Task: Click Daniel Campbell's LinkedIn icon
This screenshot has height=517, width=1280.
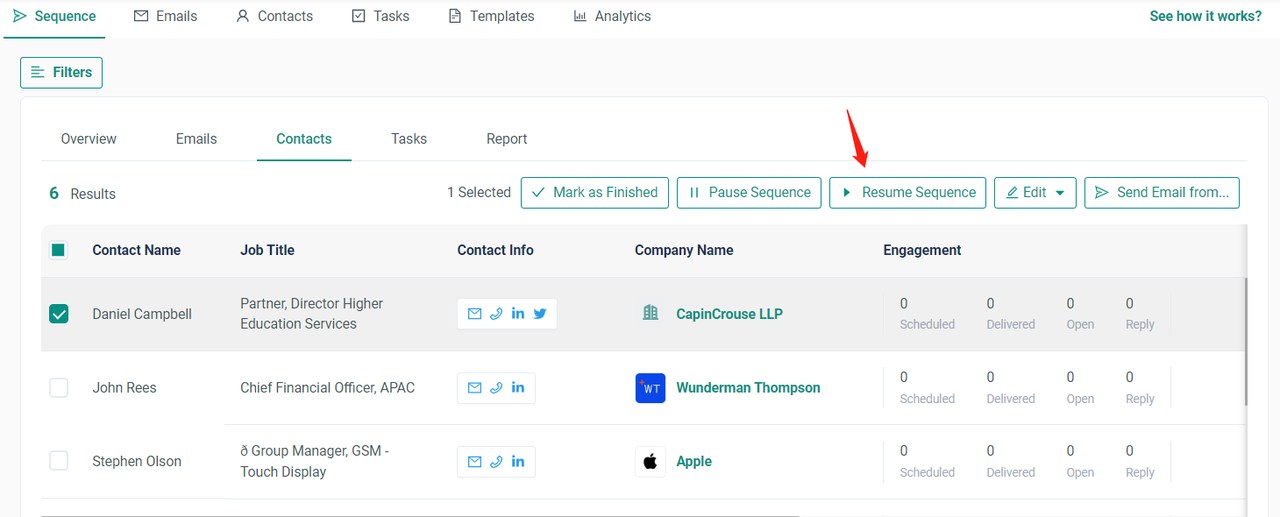Action: [x=518, y=314]
